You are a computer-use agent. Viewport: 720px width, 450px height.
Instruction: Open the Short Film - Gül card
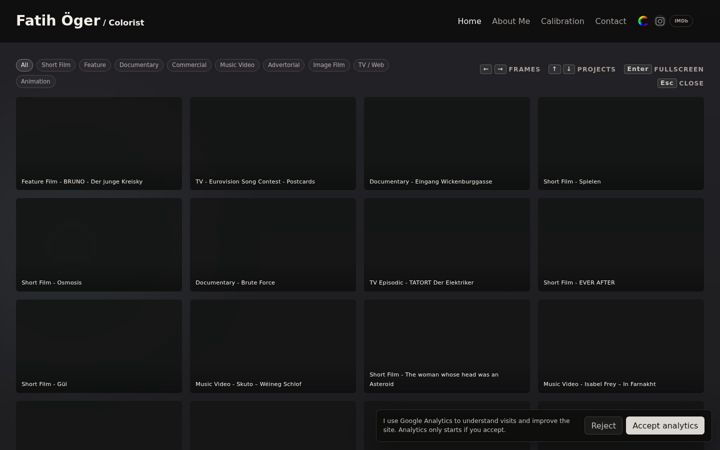pos(99,346)
